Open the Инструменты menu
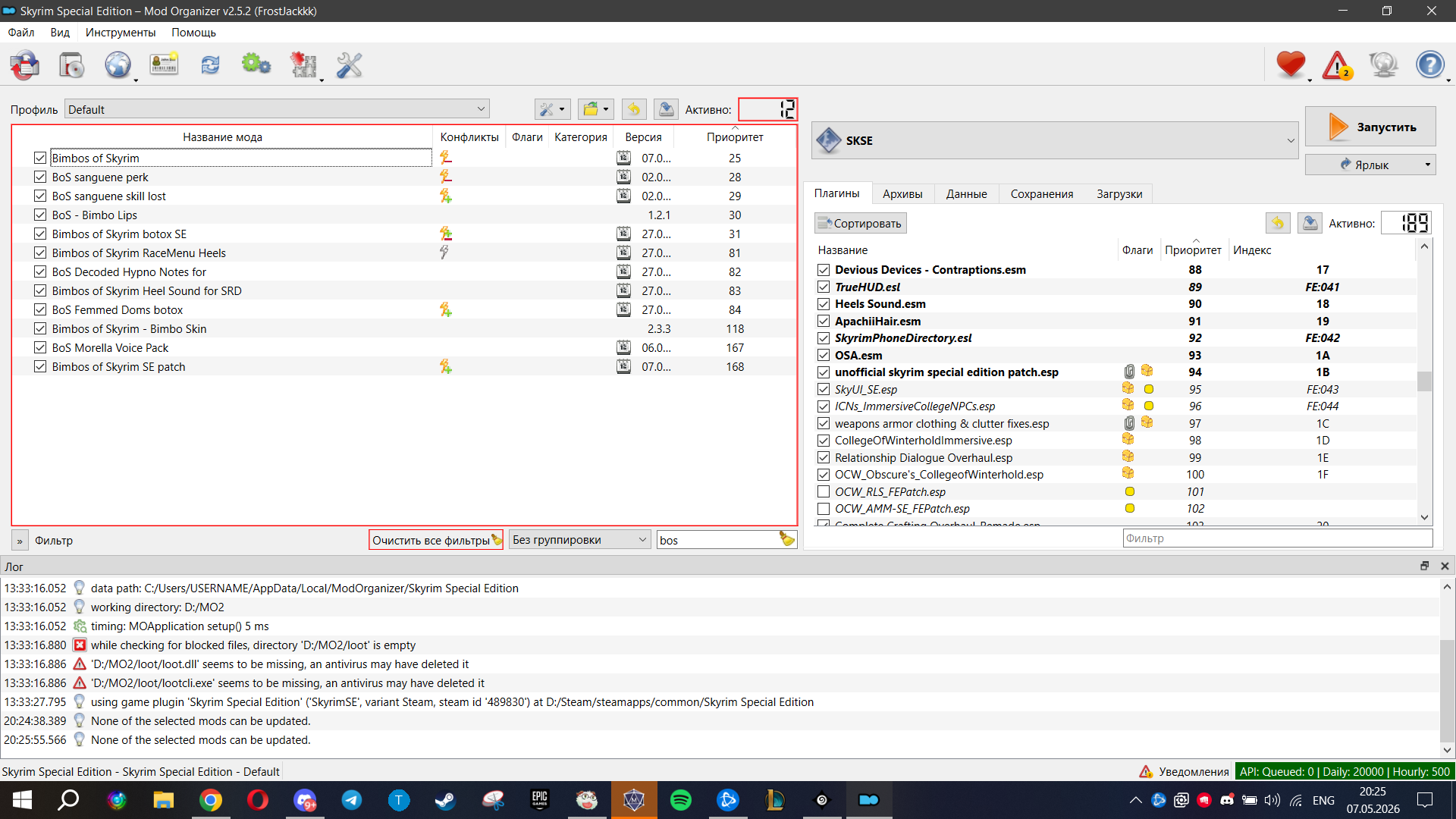Viewport: 1456px width, 819px height. point(121,33)
